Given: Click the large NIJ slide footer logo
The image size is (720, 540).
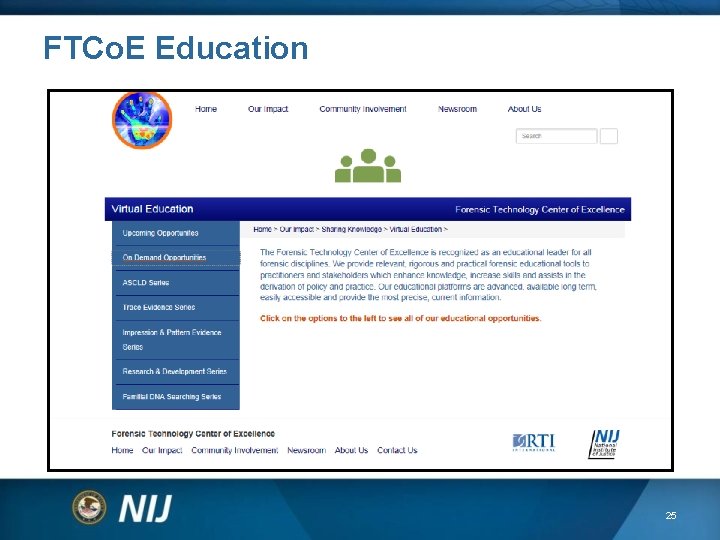Looking at the screenshot, I should click(145, 508).
